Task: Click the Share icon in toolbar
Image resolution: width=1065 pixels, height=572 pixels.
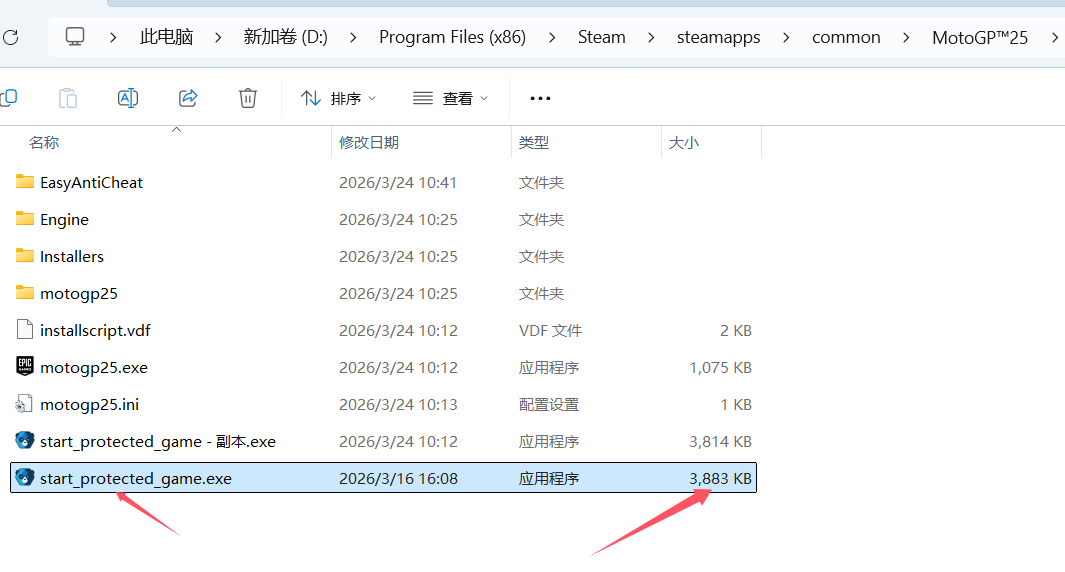Action: coord(188,98)
